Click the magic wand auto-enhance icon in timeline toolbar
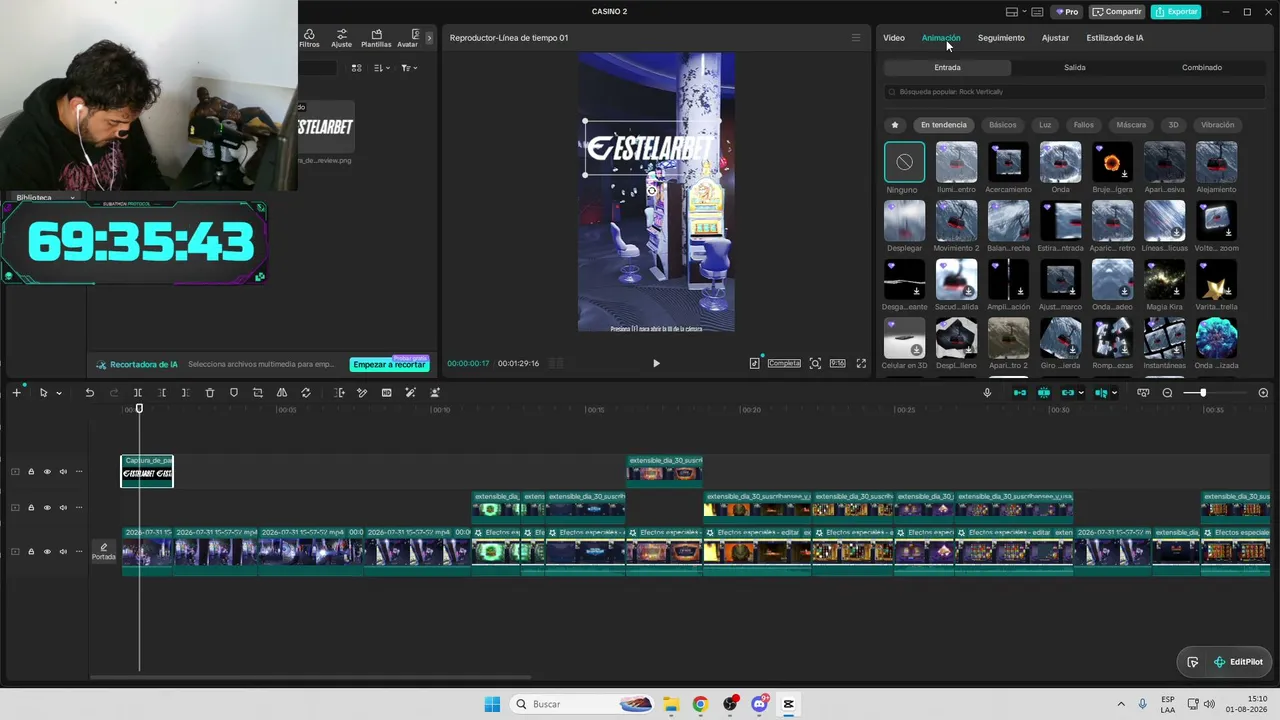 pyautogui.click(x=410, y=393)
